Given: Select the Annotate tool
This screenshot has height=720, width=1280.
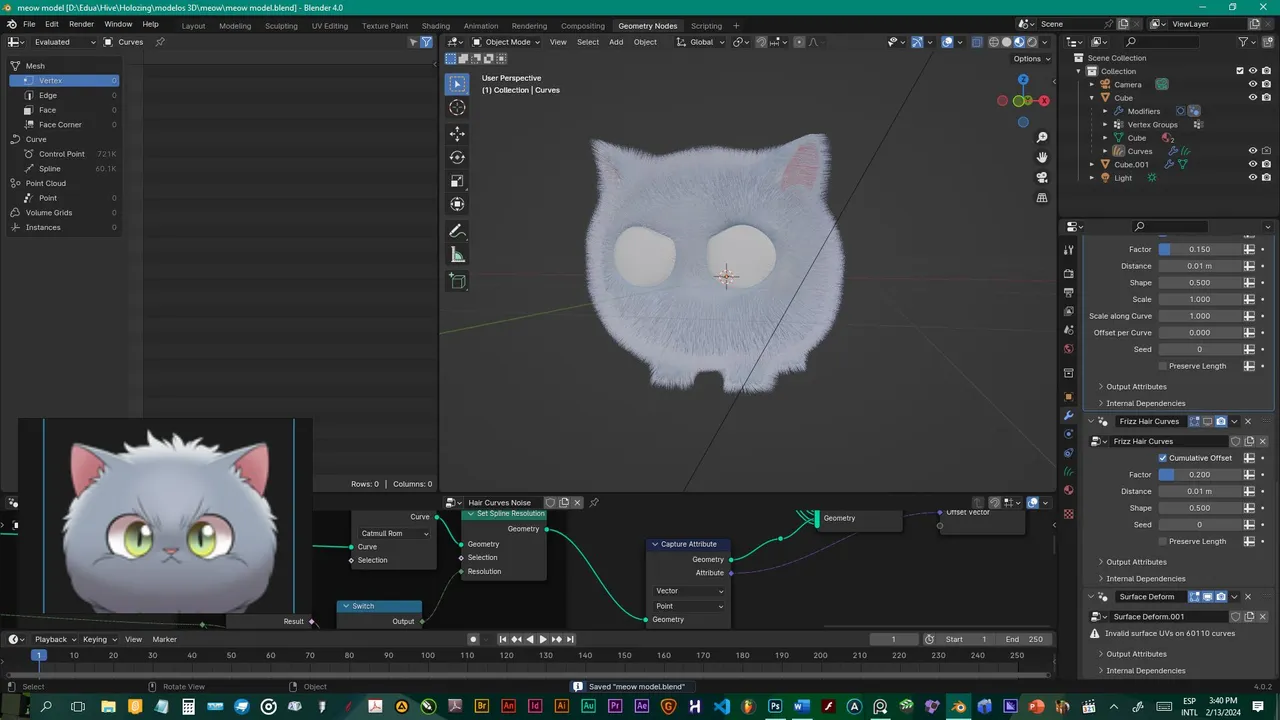Looking at the screenshot, I should [457, 231].
